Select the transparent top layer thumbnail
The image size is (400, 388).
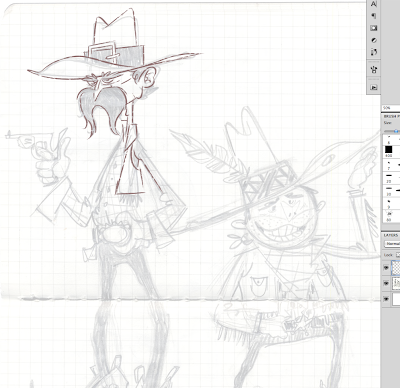click(396, 267)
